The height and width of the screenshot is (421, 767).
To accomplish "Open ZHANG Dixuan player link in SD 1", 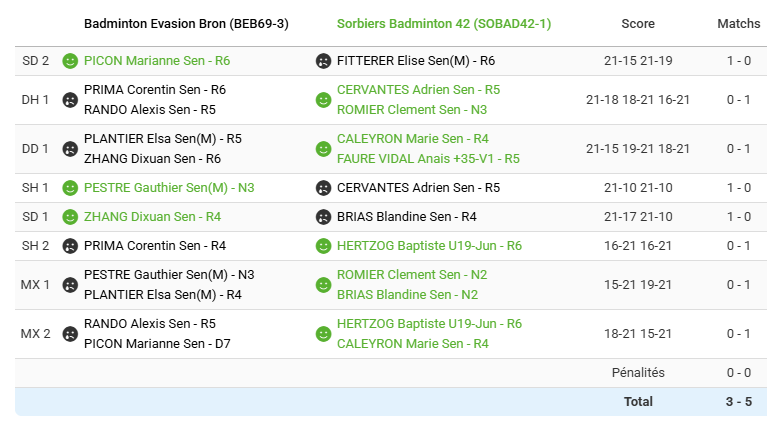I will click(152, 217).
